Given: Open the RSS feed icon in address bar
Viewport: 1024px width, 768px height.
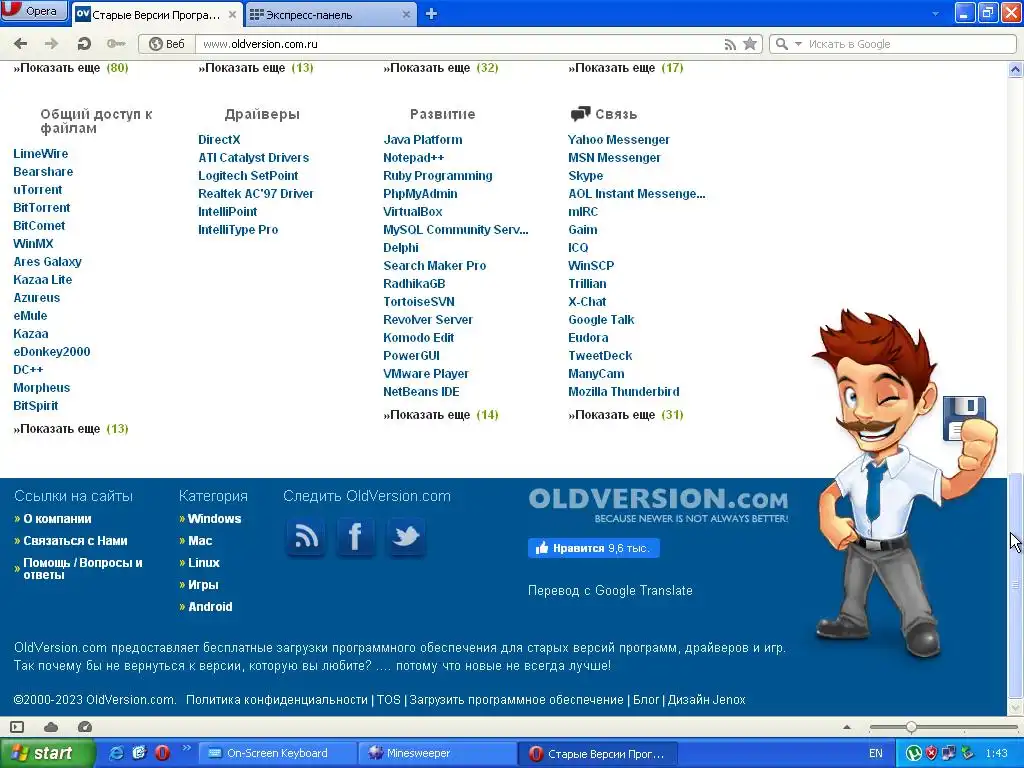Looking at the screenshot, I should click(x=730, y=44).
